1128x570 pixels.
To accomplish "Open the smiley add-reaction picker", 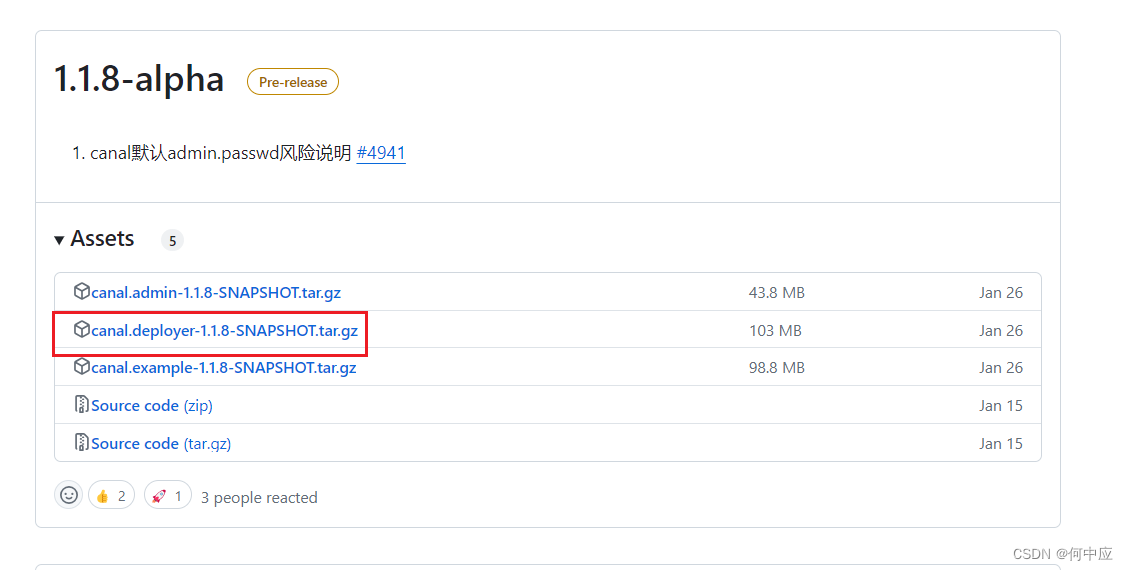I will pyautogui.click(x=69, y=495).
